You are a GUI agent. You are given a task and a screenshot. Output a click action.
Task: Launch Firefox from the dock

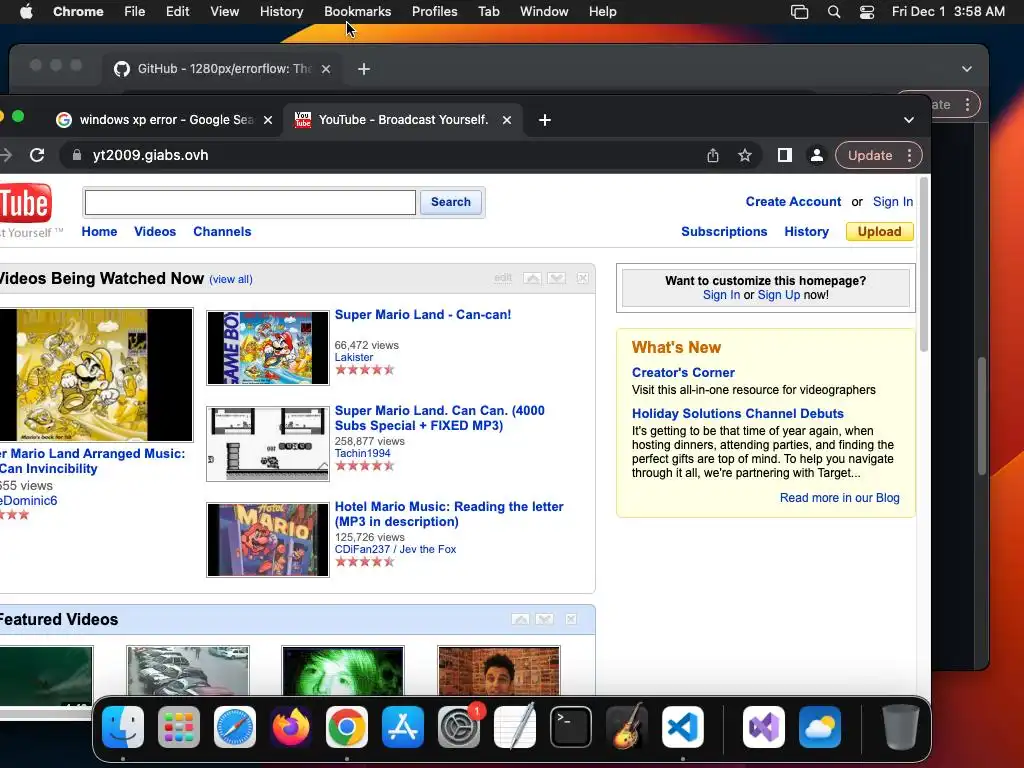291,727
